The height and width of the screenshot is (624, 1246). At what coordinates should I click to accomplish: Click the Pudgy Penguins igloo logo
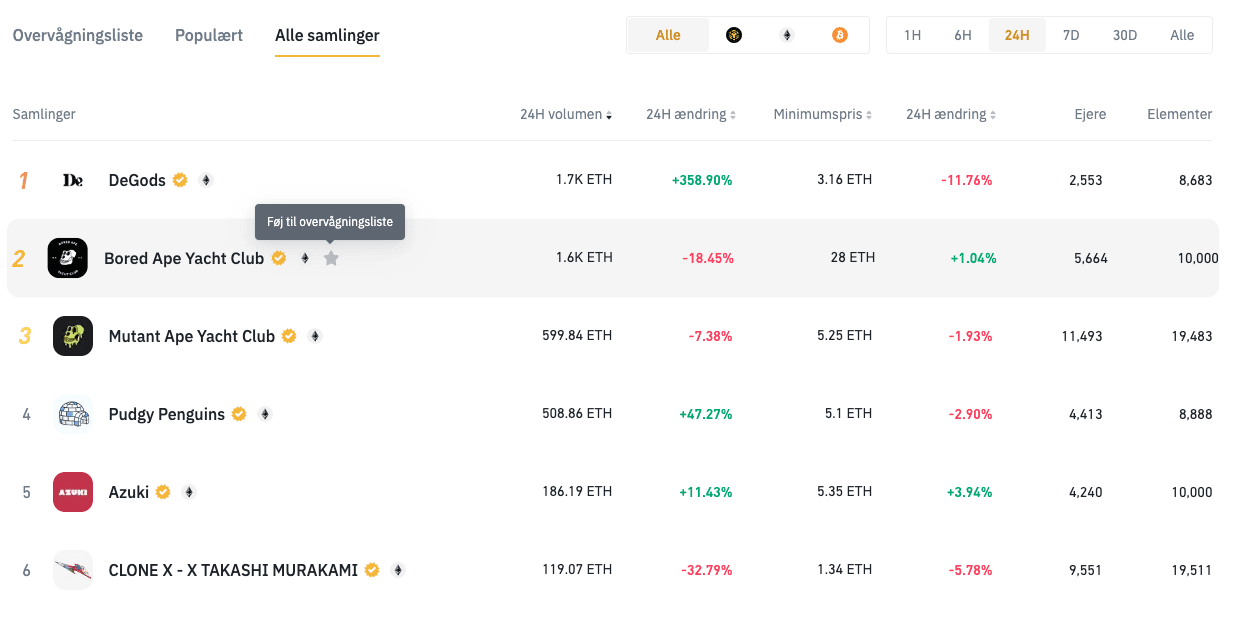(73, 414)
